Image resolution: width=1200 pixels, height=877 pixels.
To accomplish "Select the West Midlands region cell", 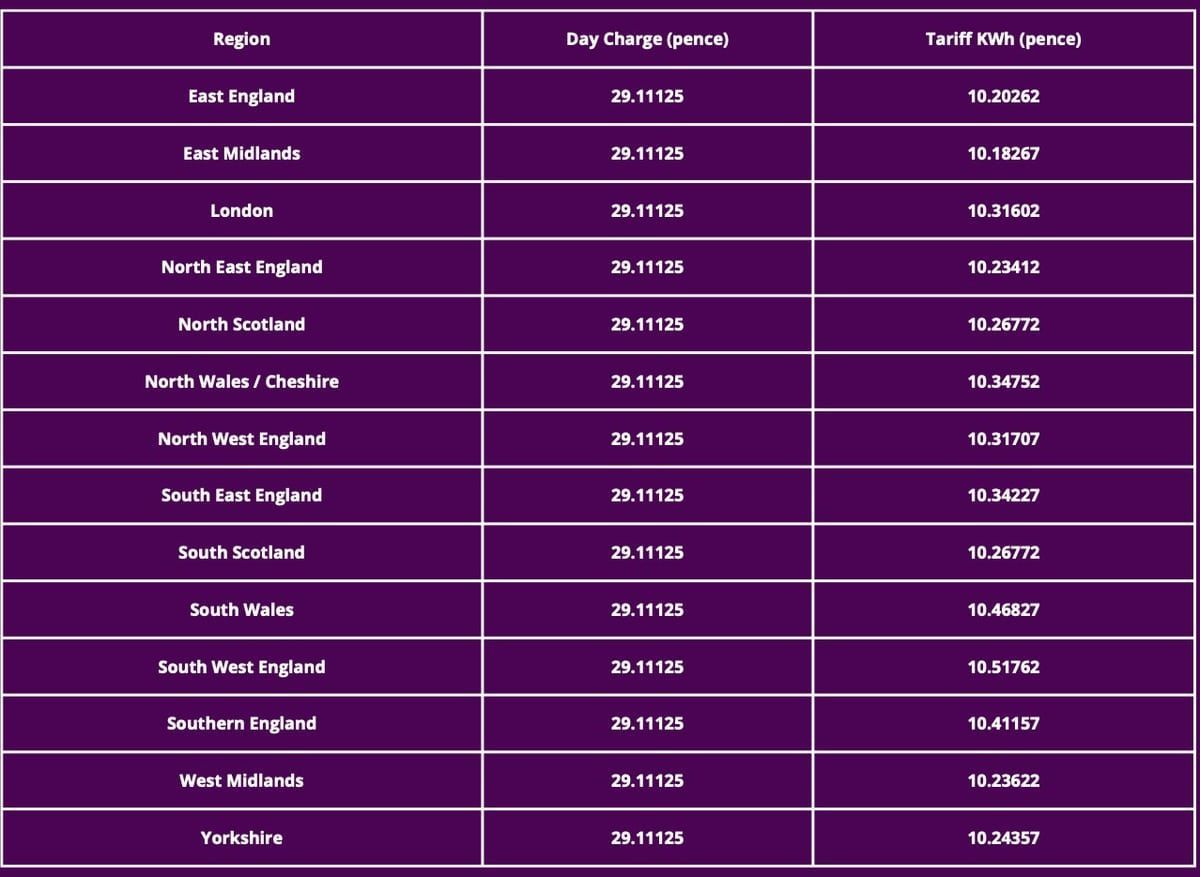I will (x=241, y=780).
